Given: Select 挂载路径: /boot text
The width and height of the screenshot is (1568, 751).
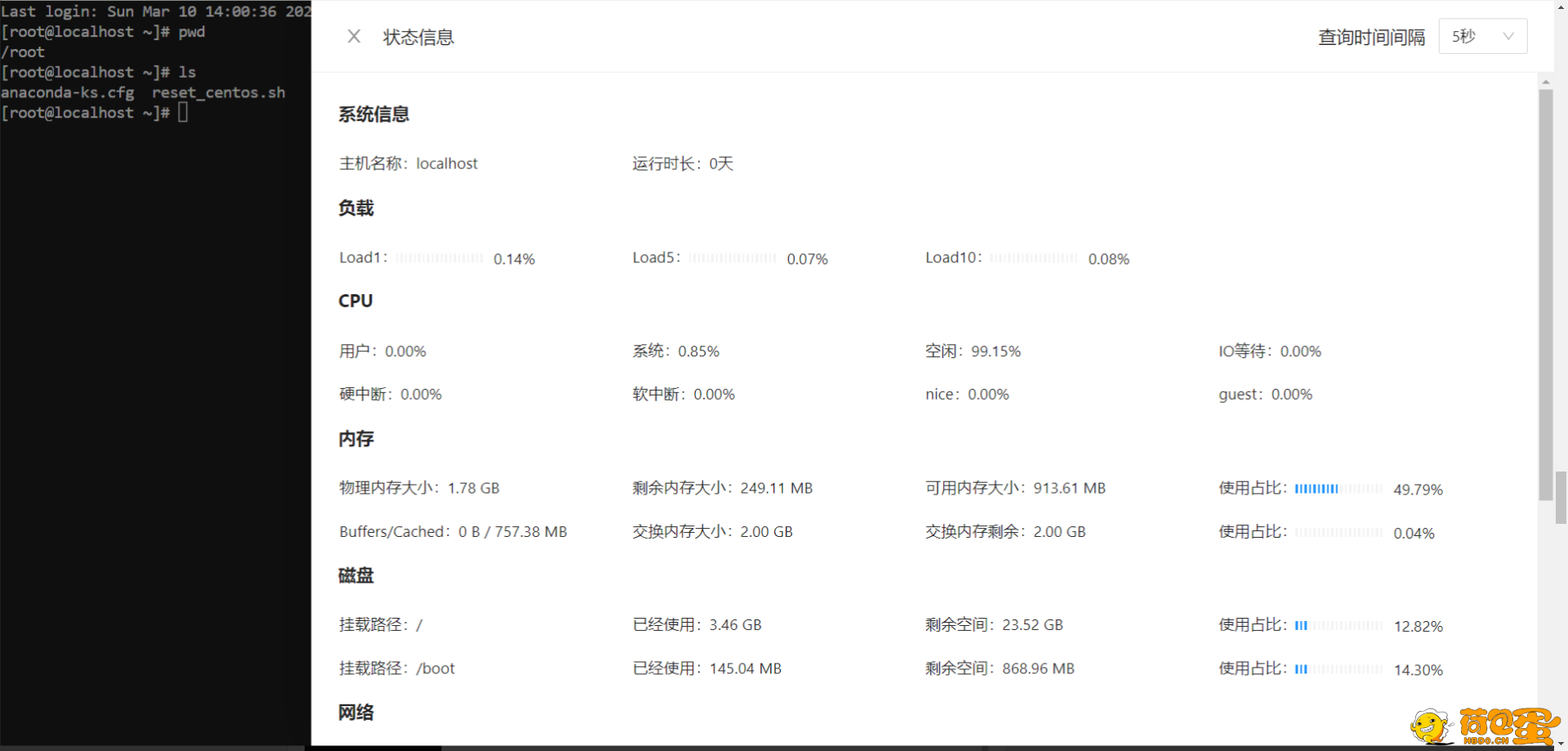Looking at the screenshot, I should [x=397, y=668].
